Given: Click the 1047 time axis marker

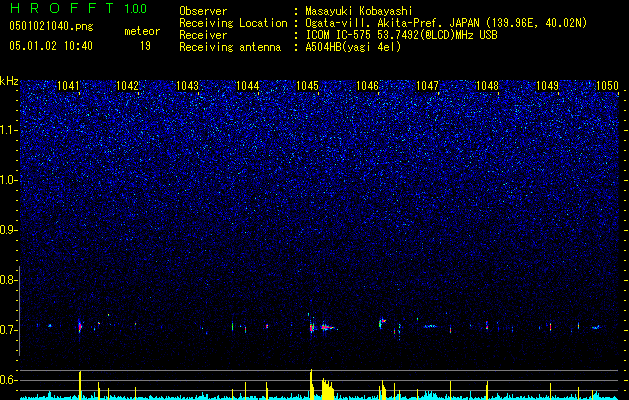Looking at the screenshot, I should (428, 86).
